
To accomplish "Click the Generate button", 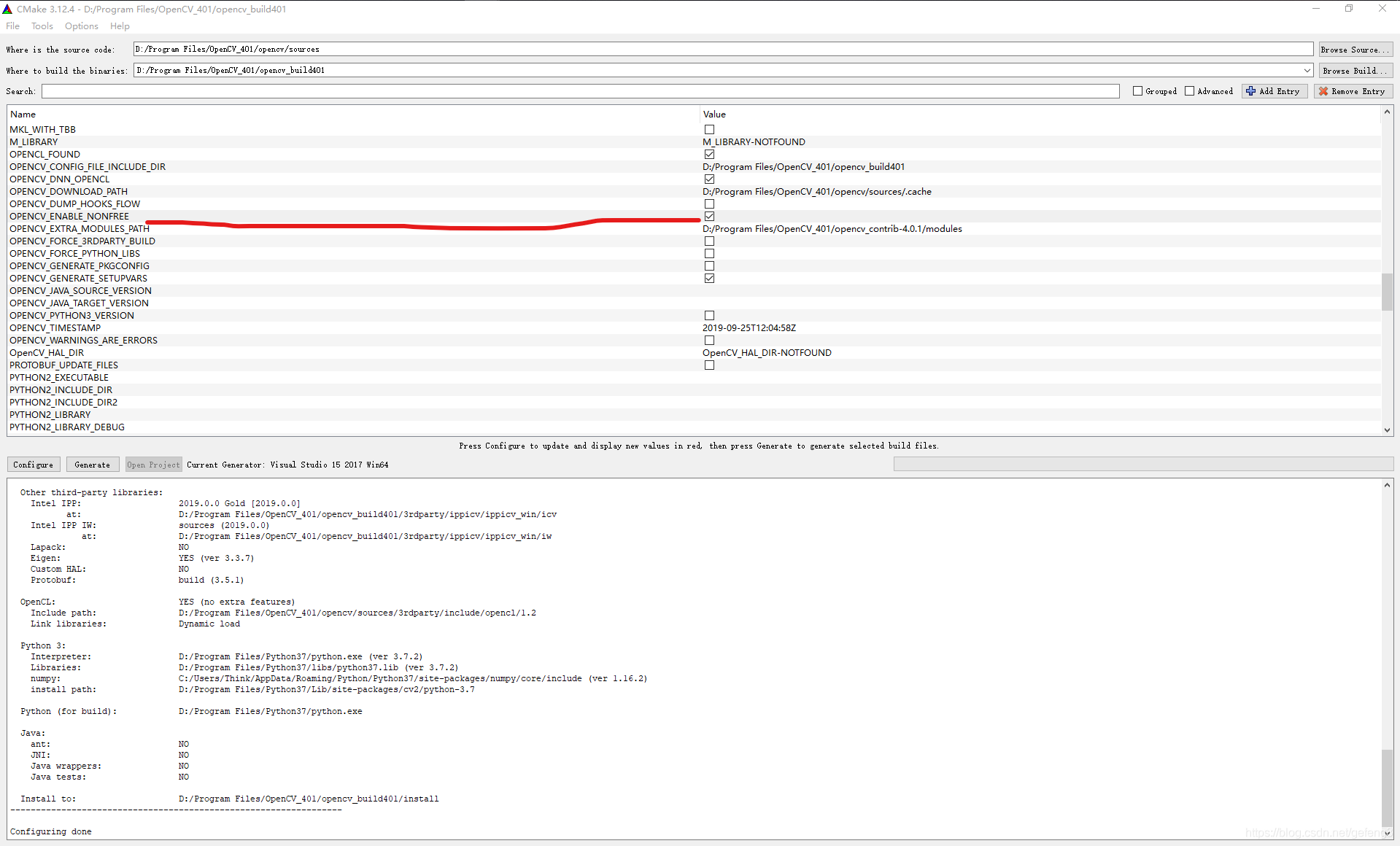I will [93, 465].
